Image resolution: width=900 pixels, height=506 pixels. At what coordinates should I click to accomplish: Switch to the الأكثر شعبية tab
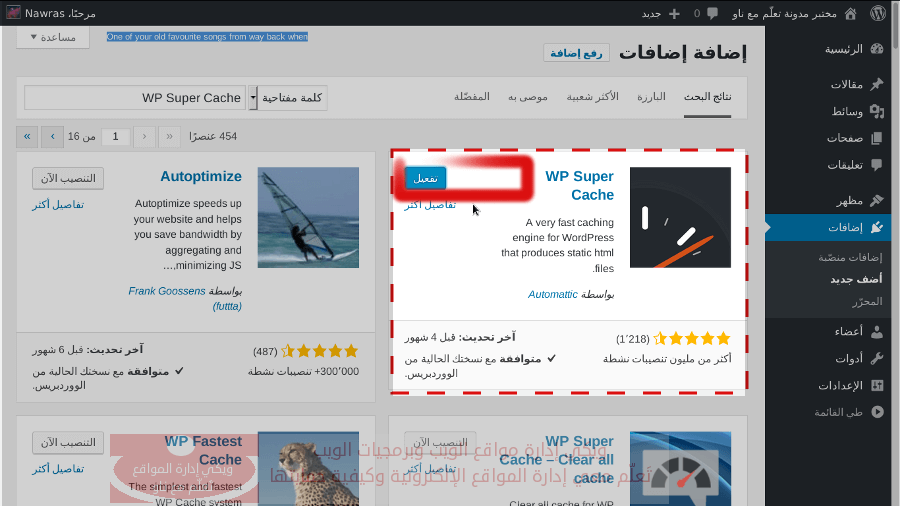[x=592, y=97]
